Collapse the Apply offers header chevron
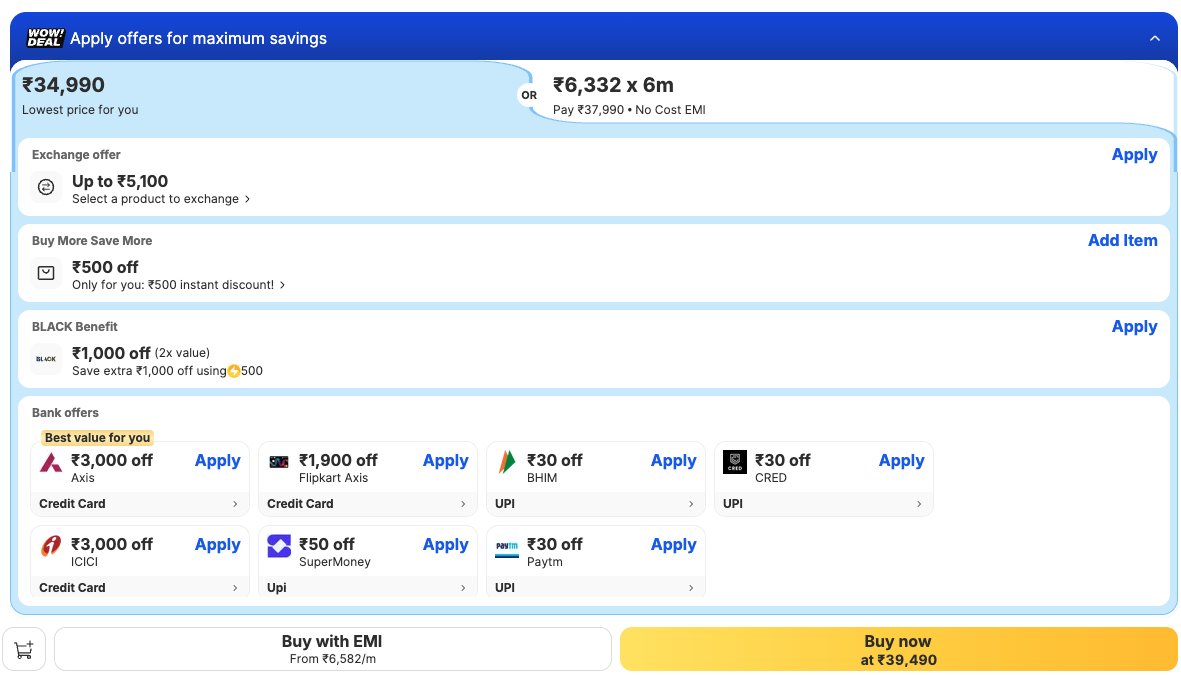This screenshot has width=1181, height=675. click(1155, 39)
